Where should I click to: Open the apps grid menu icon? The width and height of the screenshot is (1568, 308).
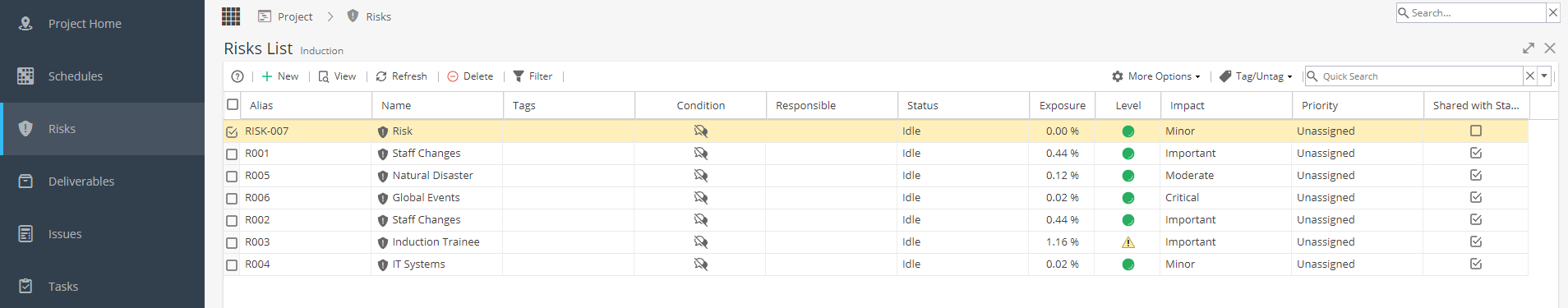coord(231,16)
